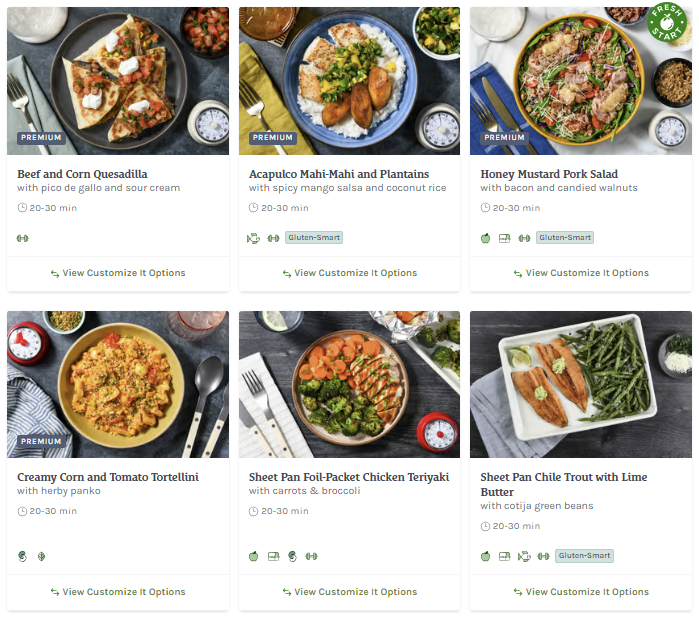699x619 pixels.
Task: Select the Sheet Pan Foil-Packet Chicken Teriyaki photo
Action: point(349,384)
